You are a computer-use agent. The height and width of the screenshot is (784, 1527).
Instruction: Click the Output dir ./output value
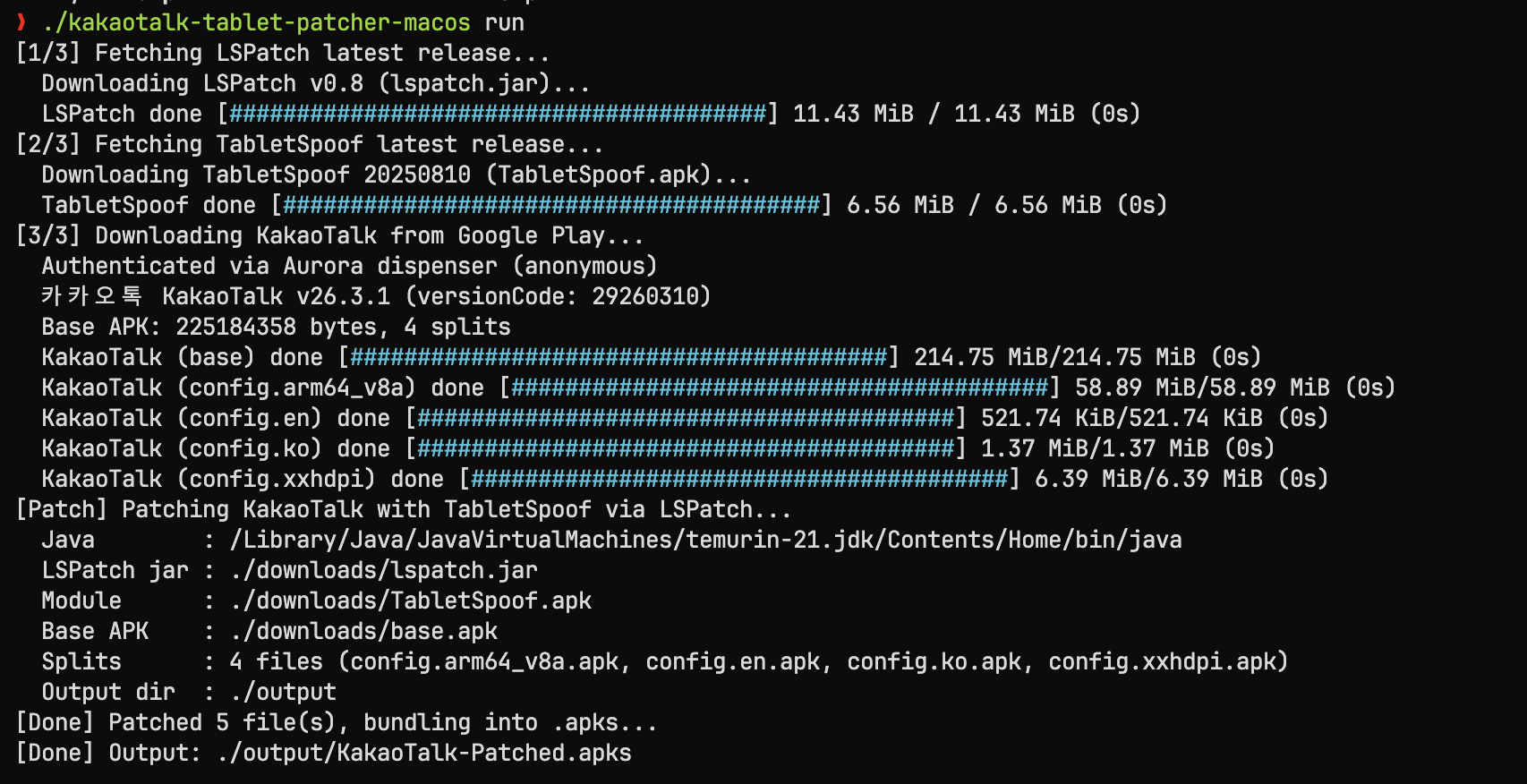tap(284, 692)
